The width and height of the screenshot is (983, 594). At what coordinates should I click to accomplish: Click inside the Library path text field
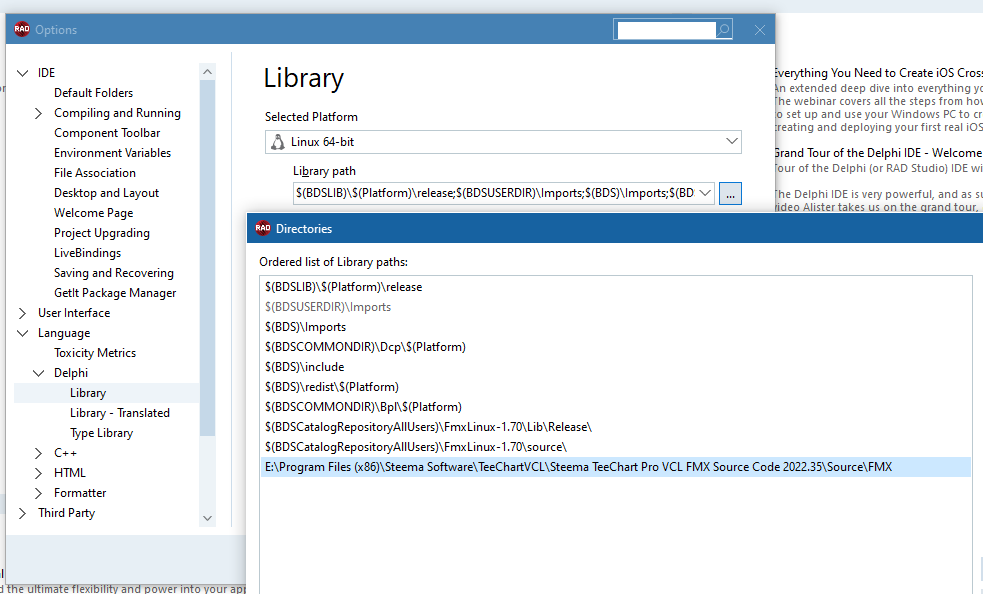[x=495, y=193]
